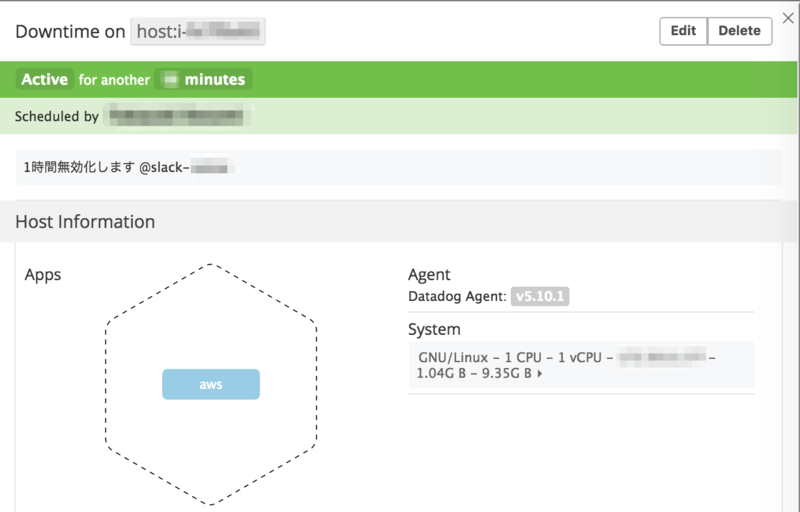This screenshot has height=512, width=800.
Task: Click the Scheduled by label
Action: pos(57,116)
